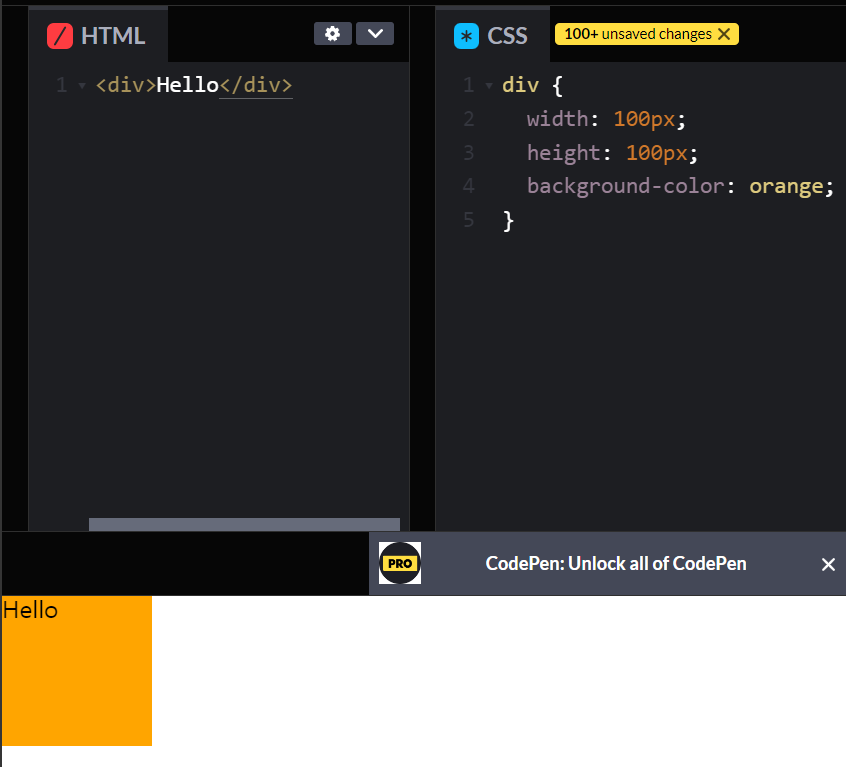Open the Unlock all of CodePen link
This screenshot has width=846, height=767.
pyautogui.click(x=616, y=564)
